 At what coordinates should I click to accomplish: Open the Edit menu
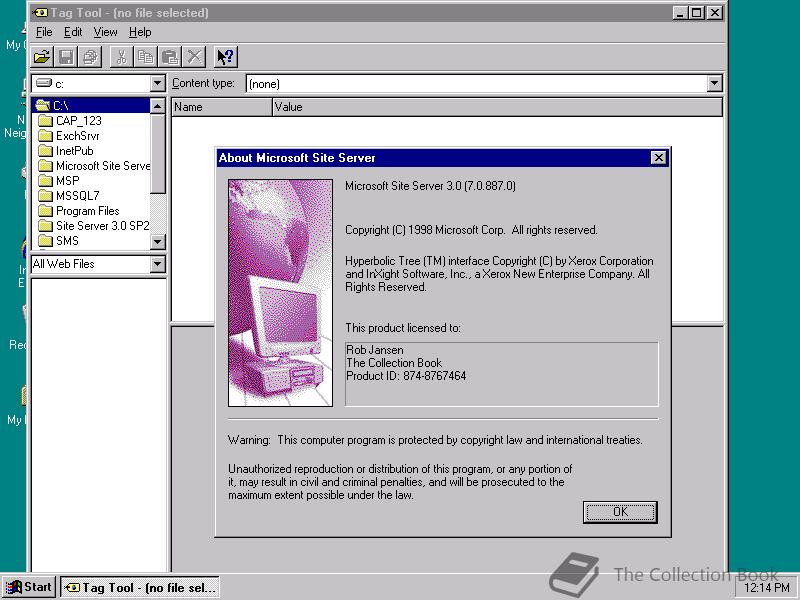click(x=72, y=32)
